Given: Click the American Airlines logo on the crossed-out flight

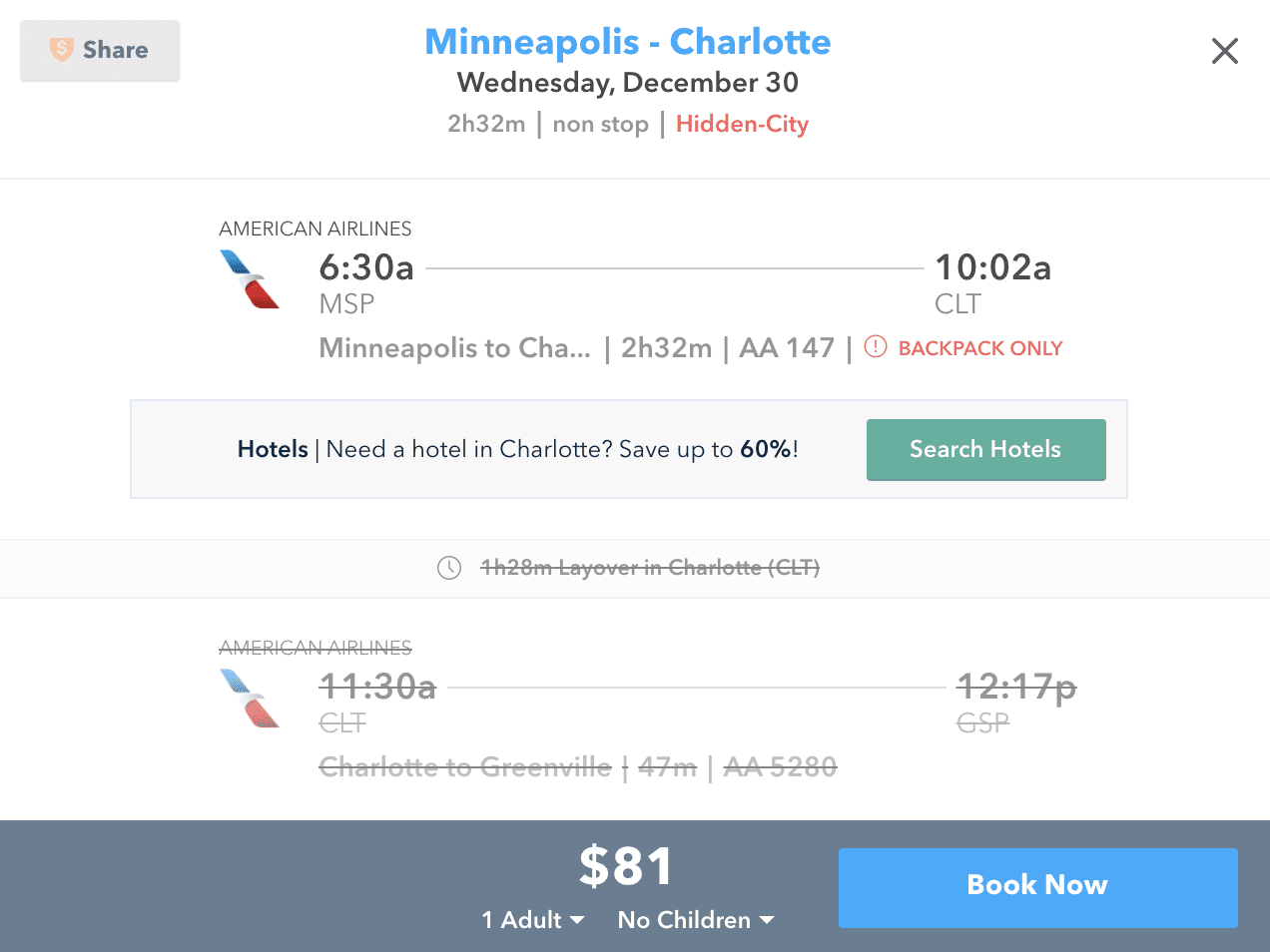Looking at the screenshot, I should click(250, 699).
